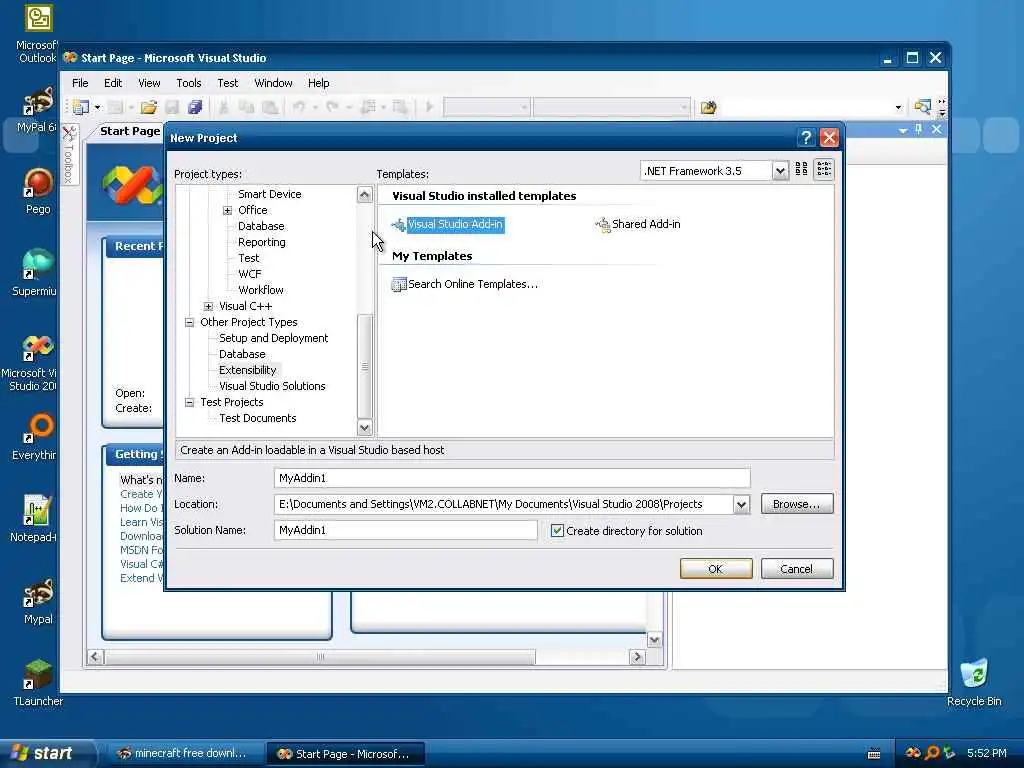The image size is (1024, 768).
Task: Select Reporting project type
Action: (x=262, y=242)
